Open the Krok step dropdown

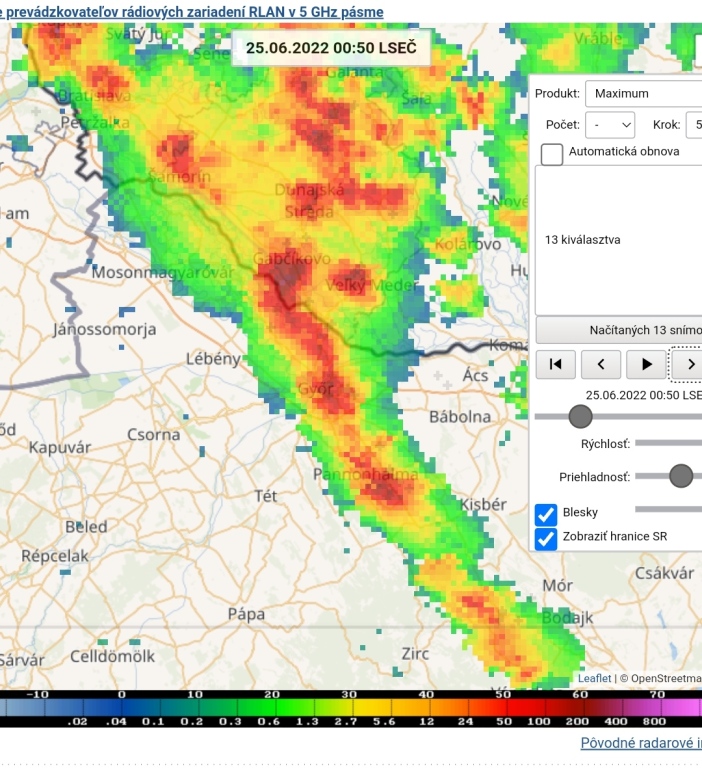pyautogui.click(x=693, y=125)
